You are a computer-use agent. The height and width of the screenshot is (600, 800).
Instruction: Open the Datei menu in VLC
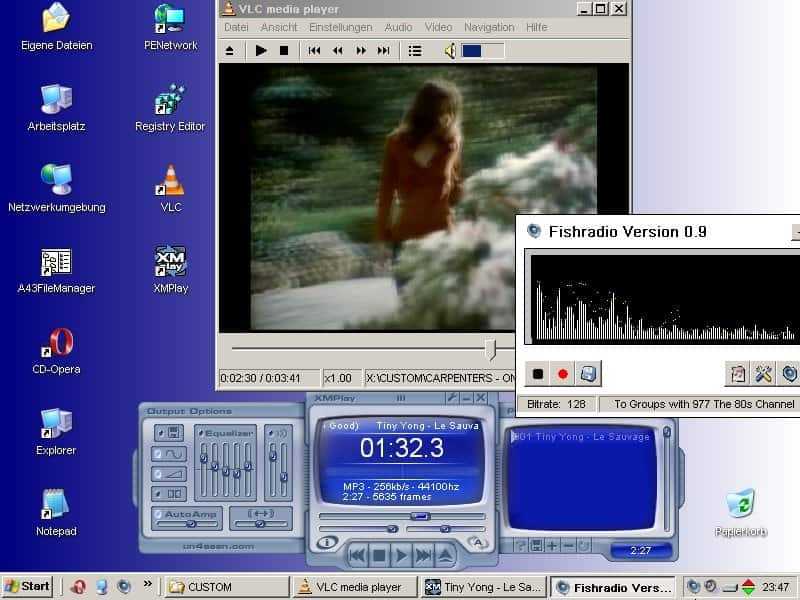click(x=236, y=27)
